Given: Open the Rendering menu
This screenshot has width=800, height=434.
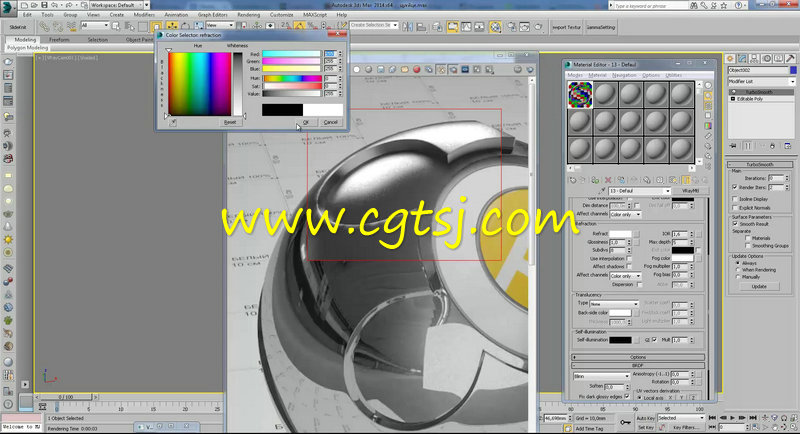Looking at the screenshot, I should pos(248,15).
